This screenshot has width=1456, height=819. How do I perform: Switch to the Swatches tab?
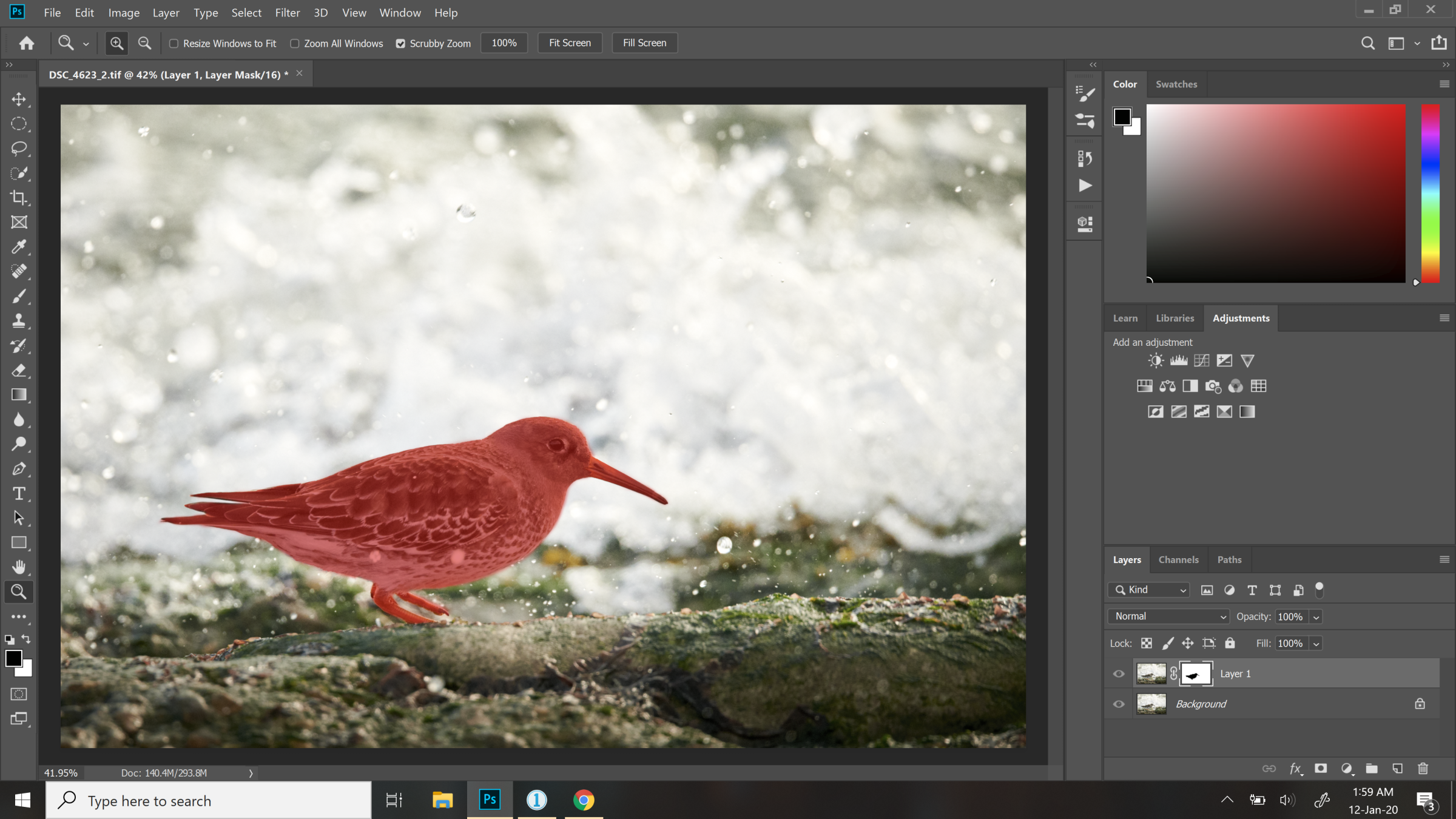(1176, 84)
